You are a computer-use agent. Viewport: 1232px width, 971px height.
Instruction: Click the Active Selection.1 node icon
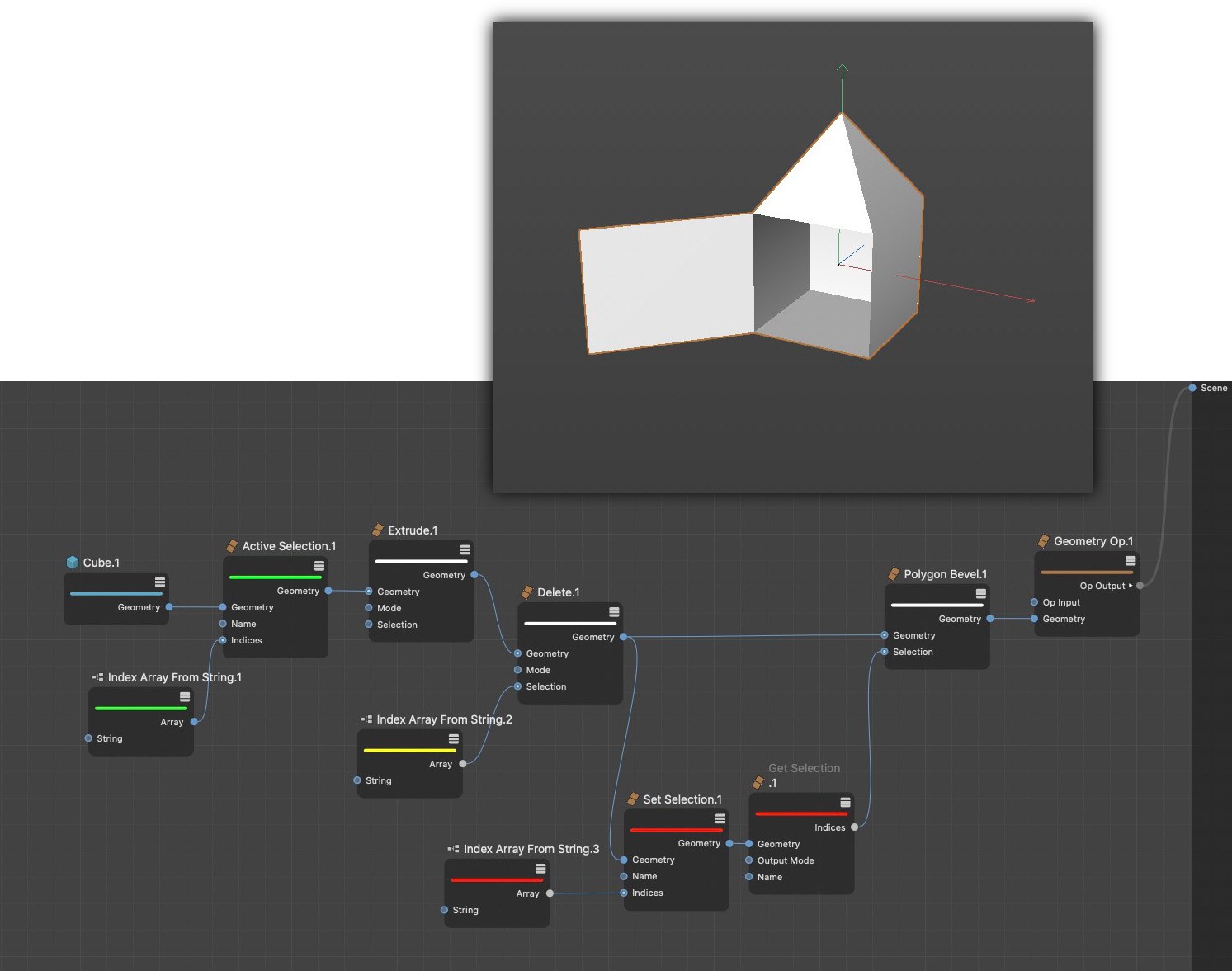(x=232, y=546)
